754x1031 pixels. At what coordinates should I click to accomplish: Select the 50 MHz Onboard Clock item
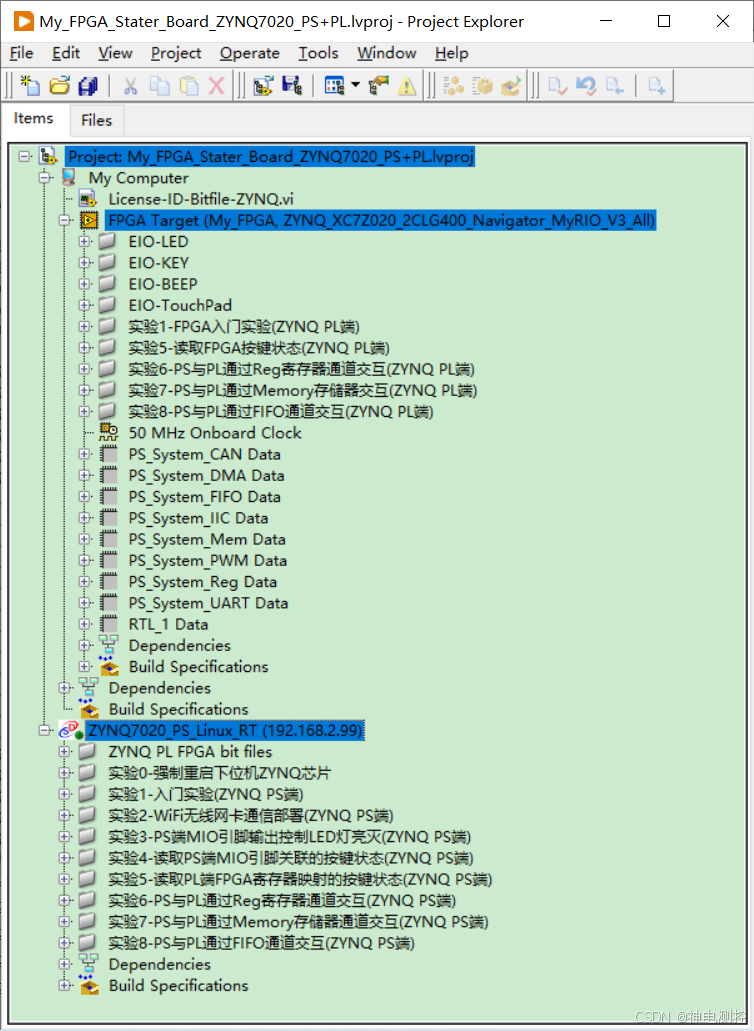(x=215, y=433)
